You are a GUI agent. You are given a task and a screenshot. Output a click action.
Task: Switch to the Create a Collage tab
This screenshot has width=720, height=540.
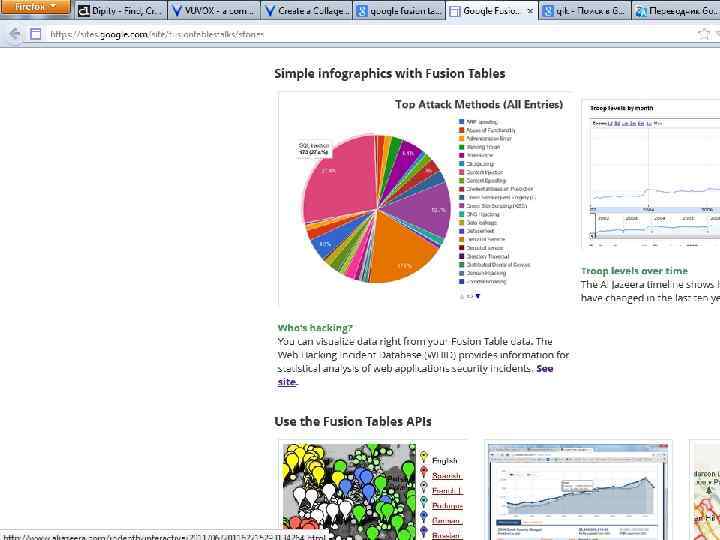[x=307, y=11]
